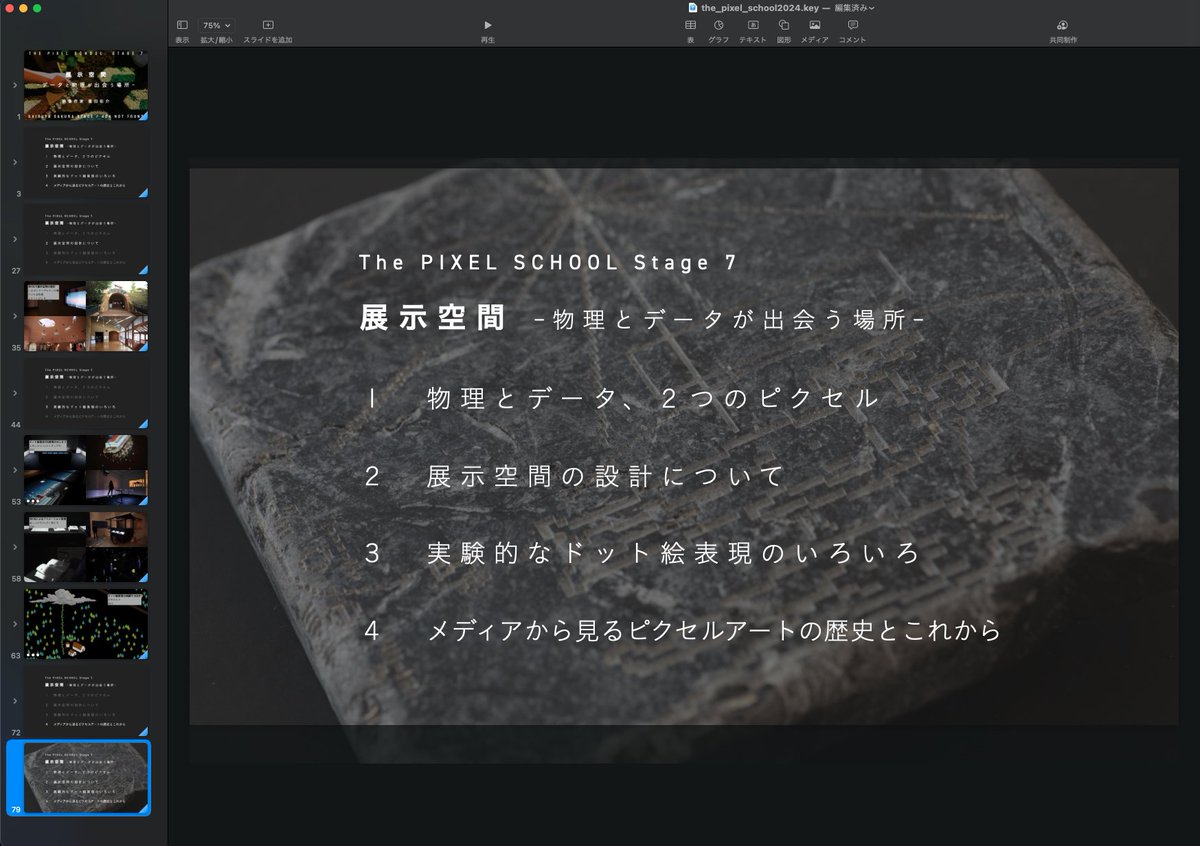
Task: Click the subtitle -物理とデータが出会う場所-
Action: pos(730,320)
